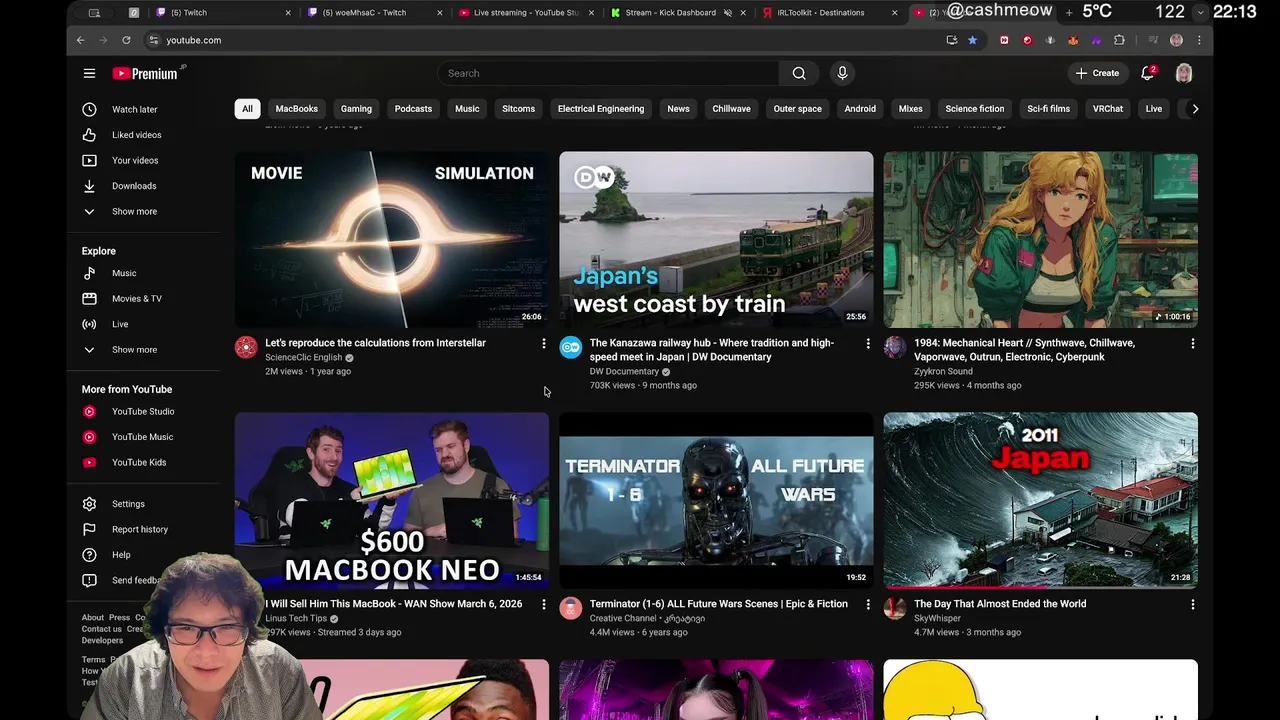Select the All filter chip

(247, 109)
